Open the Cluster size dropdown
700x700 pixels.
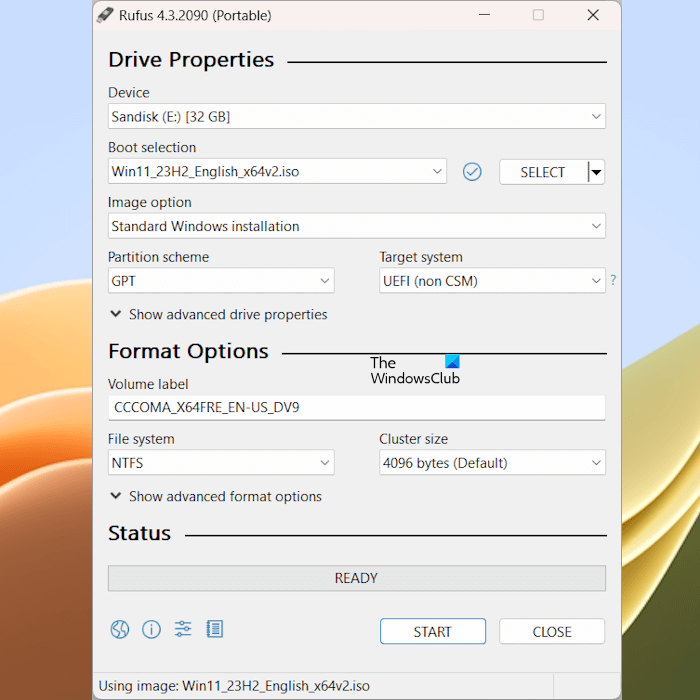(492, 462)
